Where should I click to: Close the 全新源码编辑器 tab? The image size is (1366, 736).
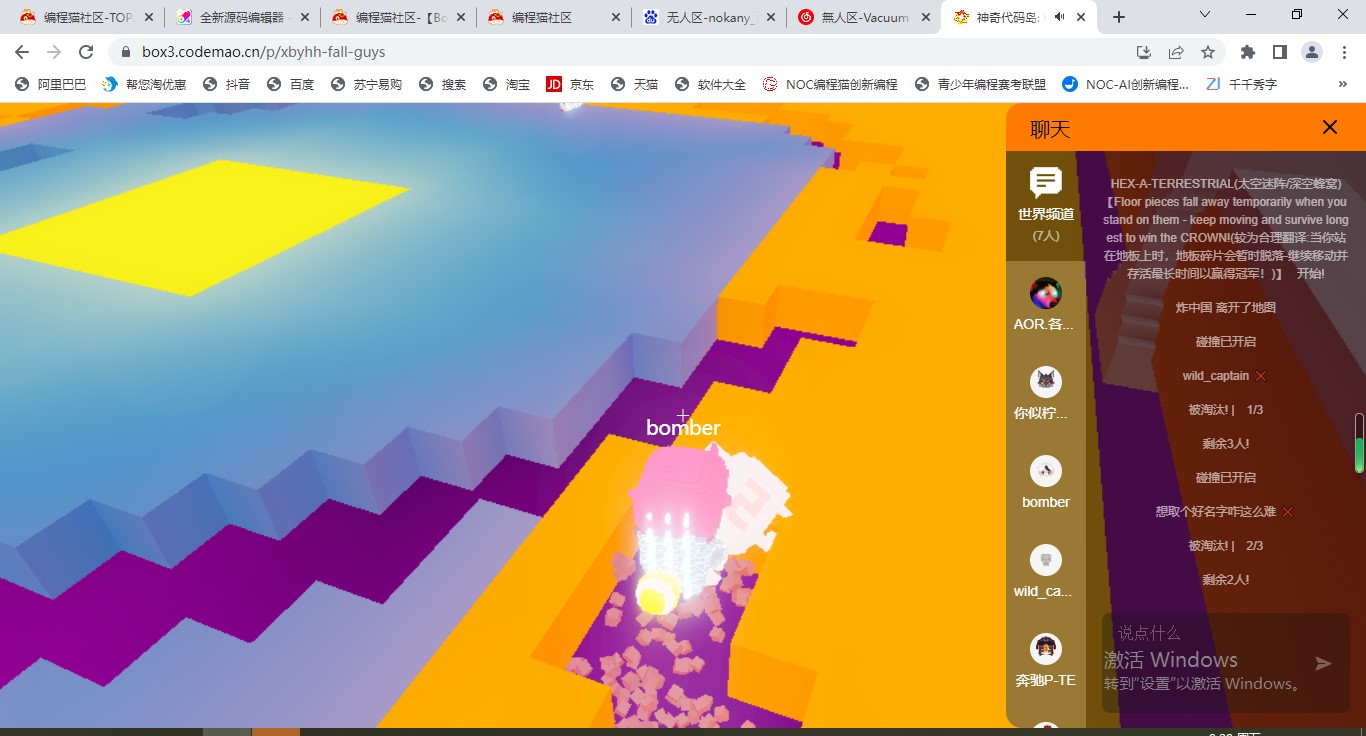pos(305,17)
